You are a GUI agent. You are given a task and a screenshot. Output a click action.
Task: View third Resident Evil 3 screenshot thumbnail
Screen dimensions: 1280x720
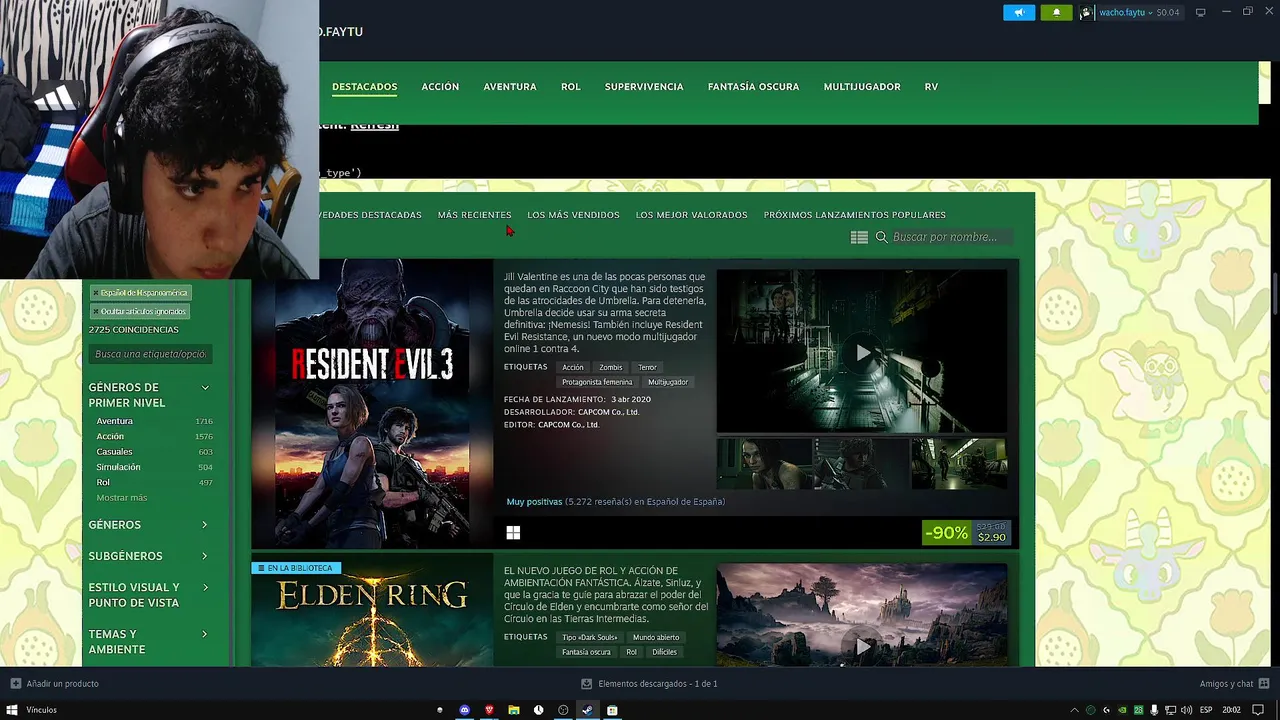tap(958, 463)
